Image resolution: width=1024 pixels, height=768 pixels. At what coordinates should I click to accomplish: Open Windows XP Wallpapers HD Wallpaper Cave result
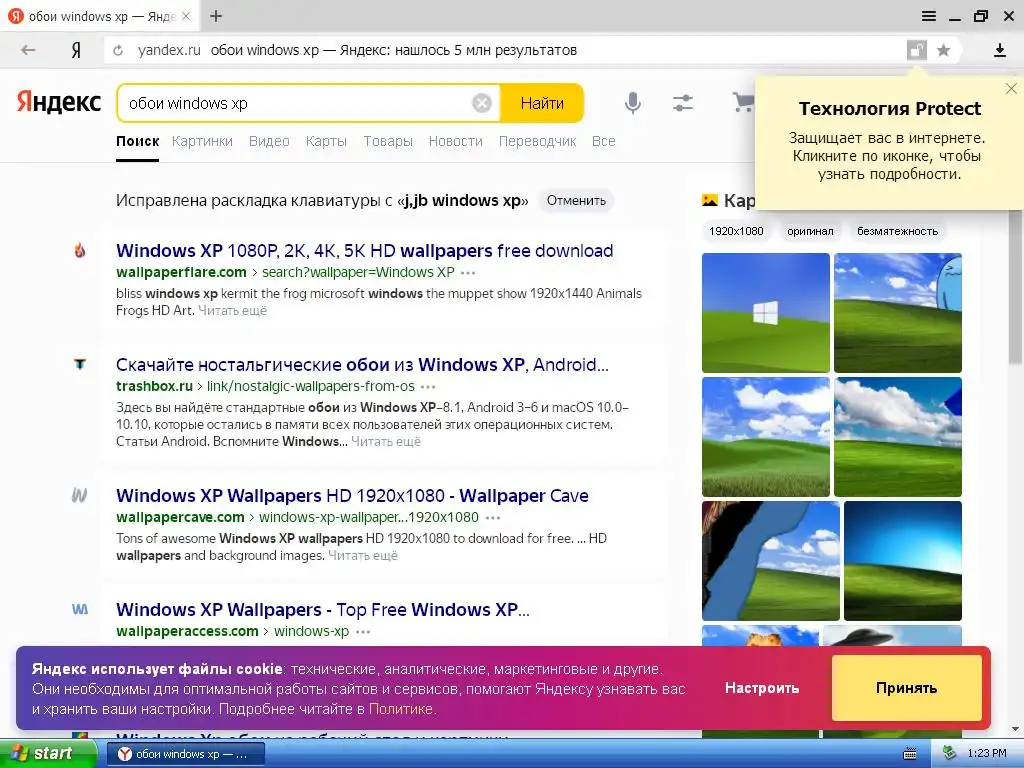[x=352, y=496]
